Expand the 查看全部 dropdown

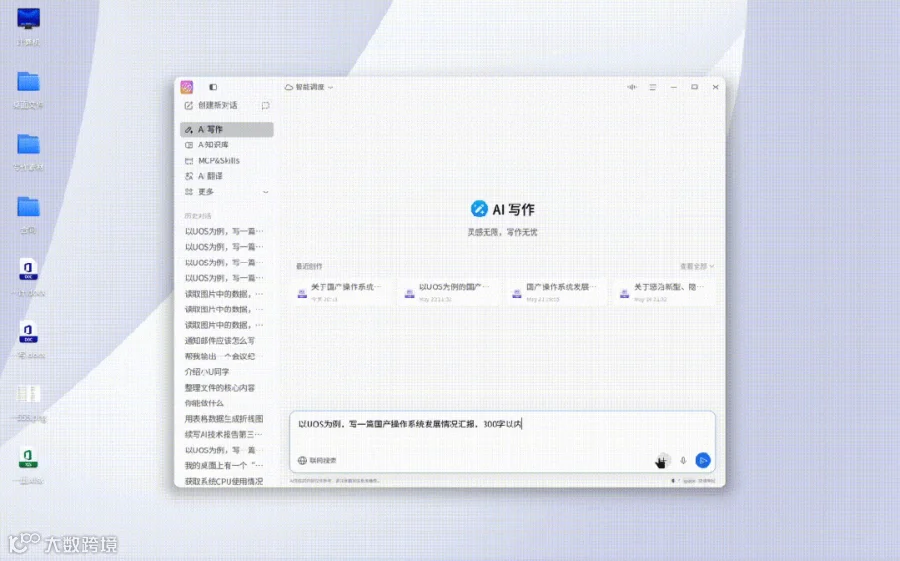pos(697,266)
